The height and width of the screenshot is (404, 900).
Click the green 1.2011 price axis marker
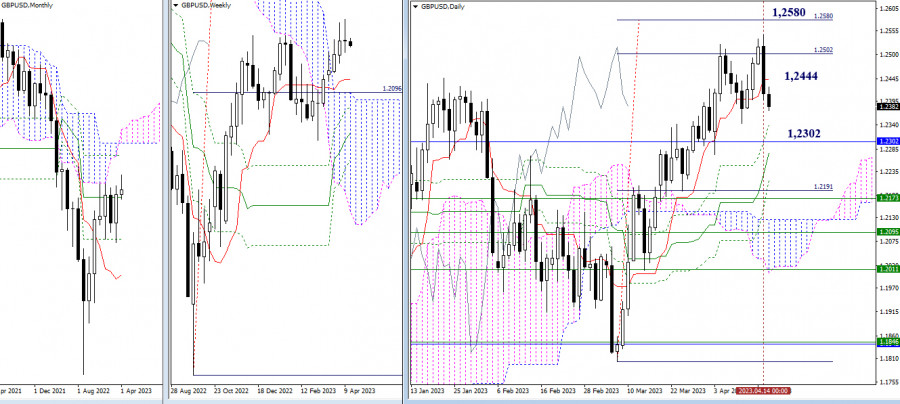click(888, 269)
